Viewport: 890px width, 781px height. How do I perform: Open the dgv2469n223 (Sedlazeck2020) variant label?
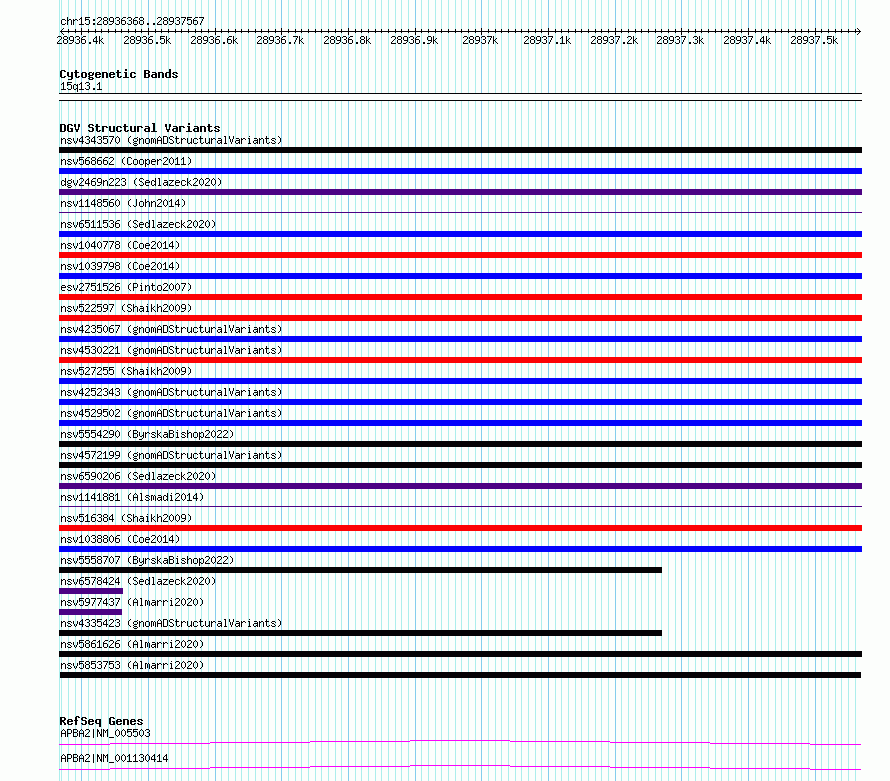click(x=141, y=182)
